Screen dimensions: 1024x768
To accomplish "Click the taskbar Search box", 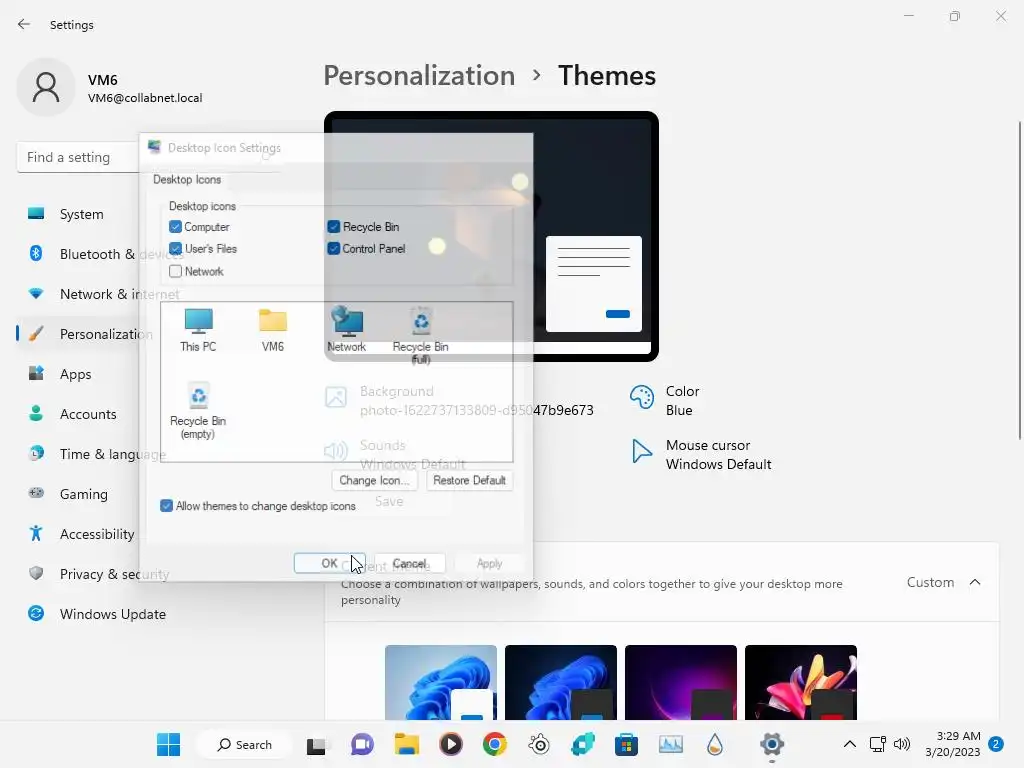I will coord(244,744).
